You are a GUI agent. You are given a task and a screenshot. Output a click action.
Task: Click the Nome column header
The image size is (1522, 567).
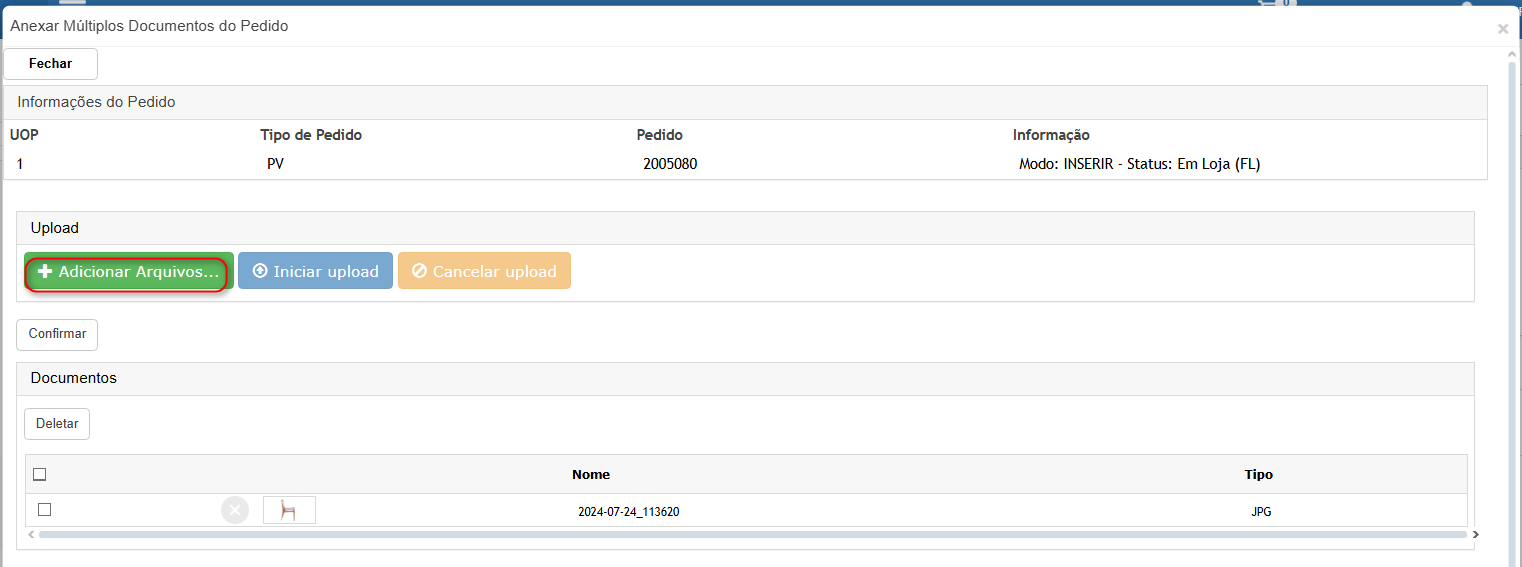point(591,475)
